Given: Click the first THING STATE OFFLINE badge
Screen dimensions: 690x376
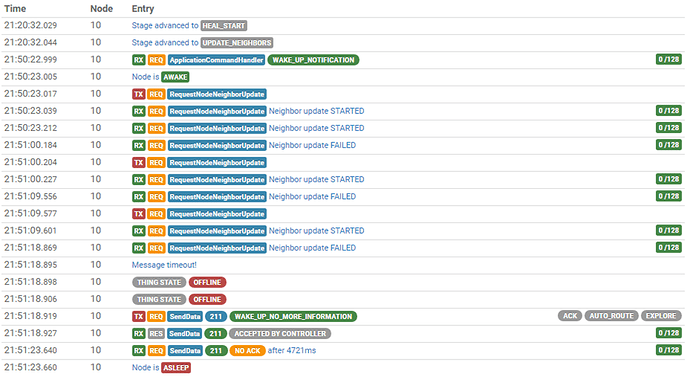Looking at the screenshot, I should tap(207, 282).
